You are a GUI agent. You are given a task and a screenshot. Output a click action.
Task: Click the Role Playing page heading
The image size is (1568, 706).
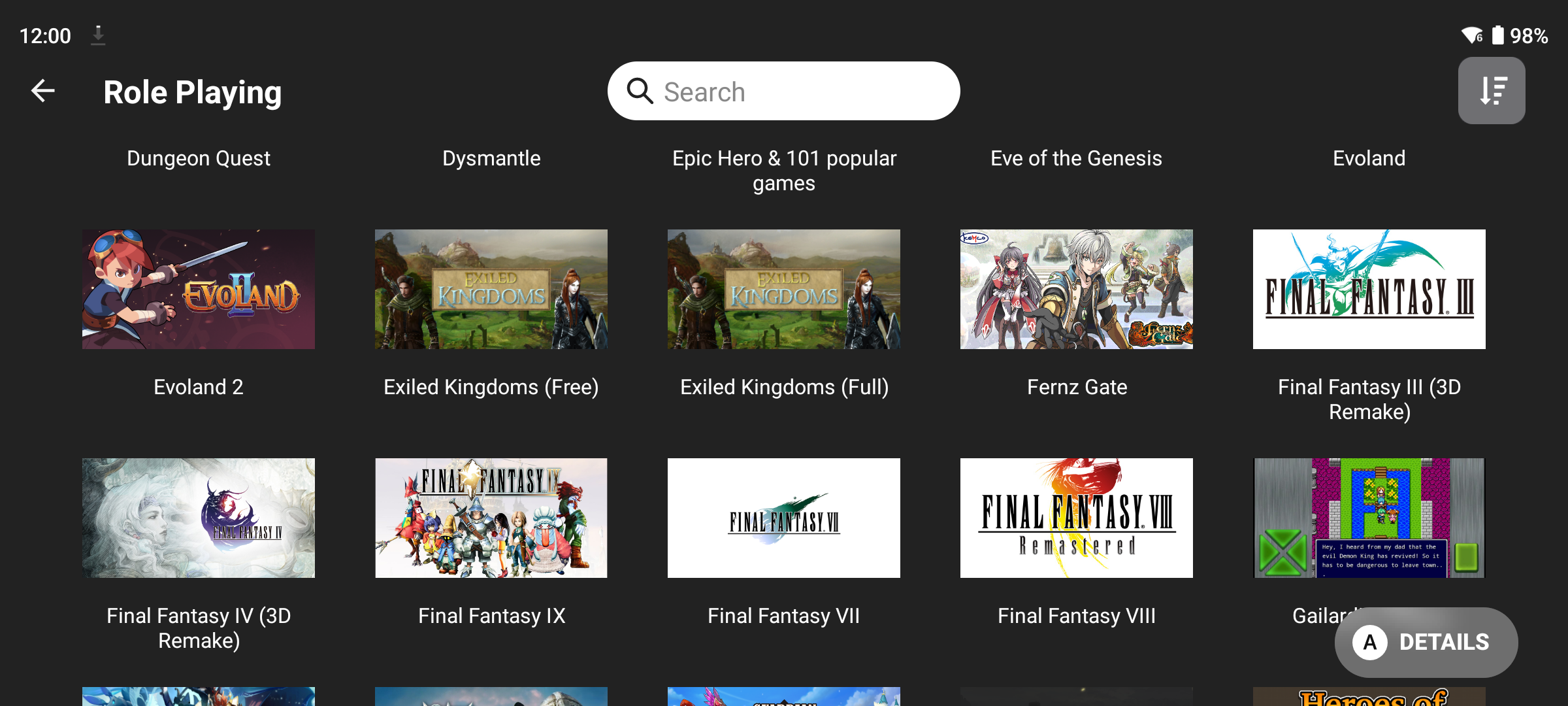(x=193, y=92)
